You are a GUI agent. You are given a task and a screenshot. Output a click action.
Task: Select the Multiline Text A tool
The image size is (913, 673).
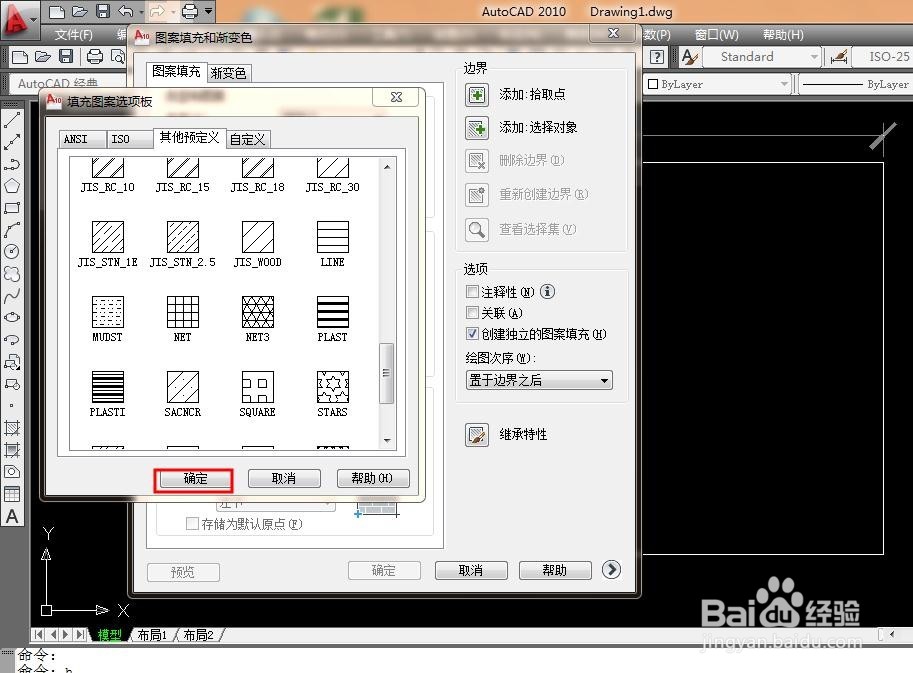(12, 516)
